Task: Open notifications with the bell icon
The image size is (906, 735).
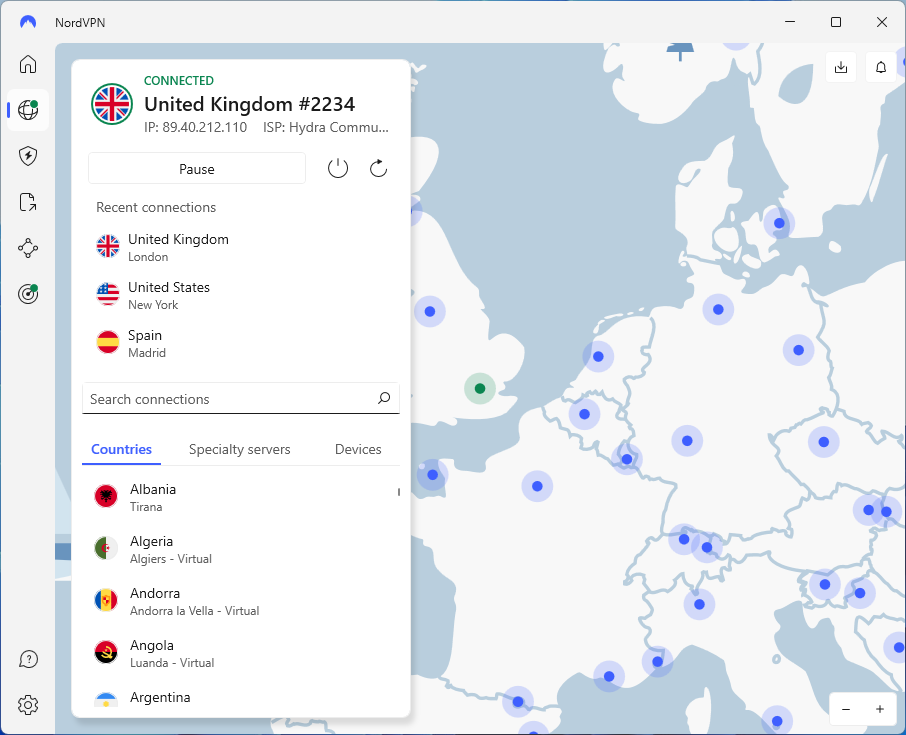Action: tap(881, 67)
